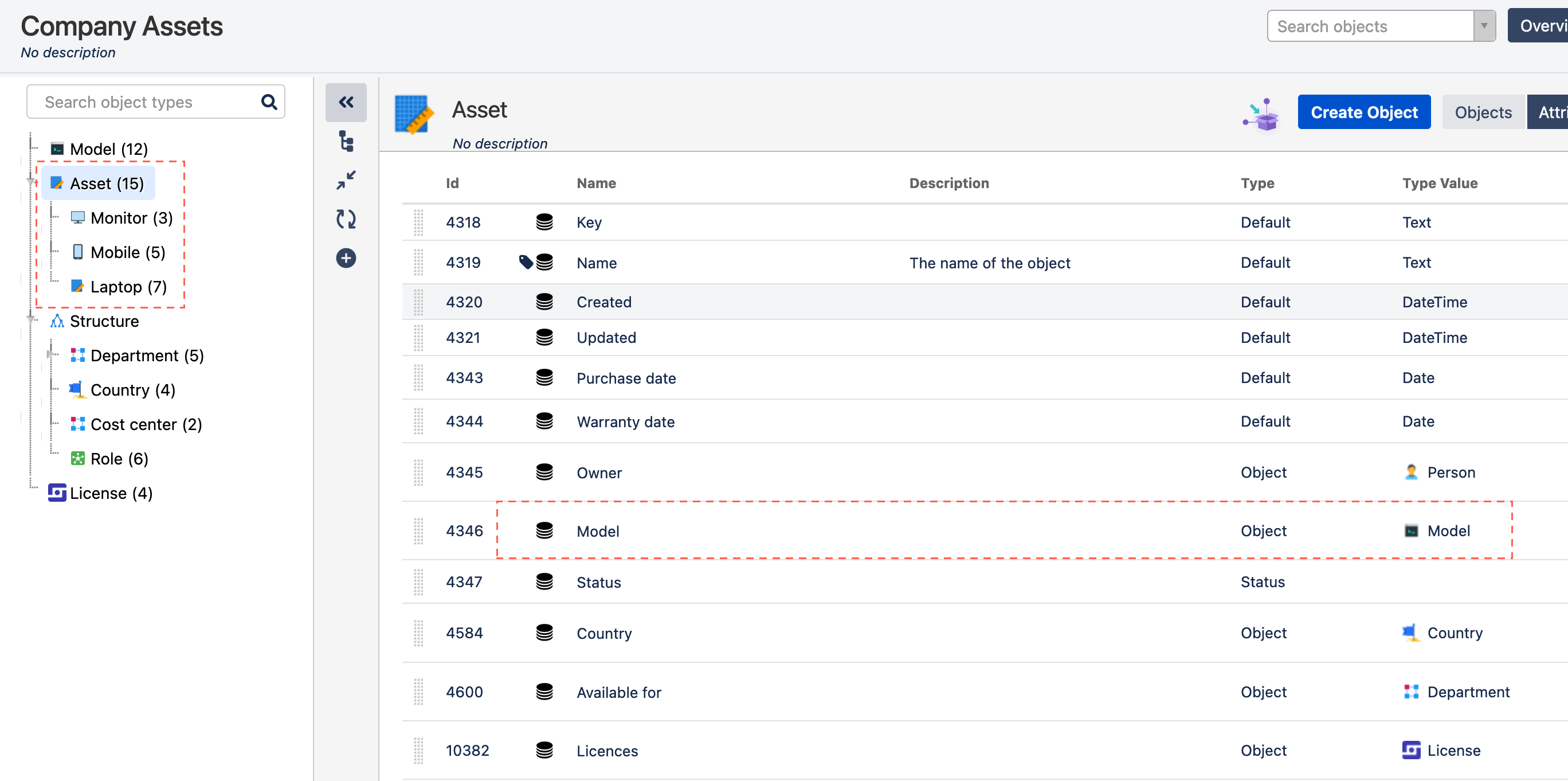Click the Updated attribute name
The width and height of the screenshot is (1568, 781).
(606, 338)
